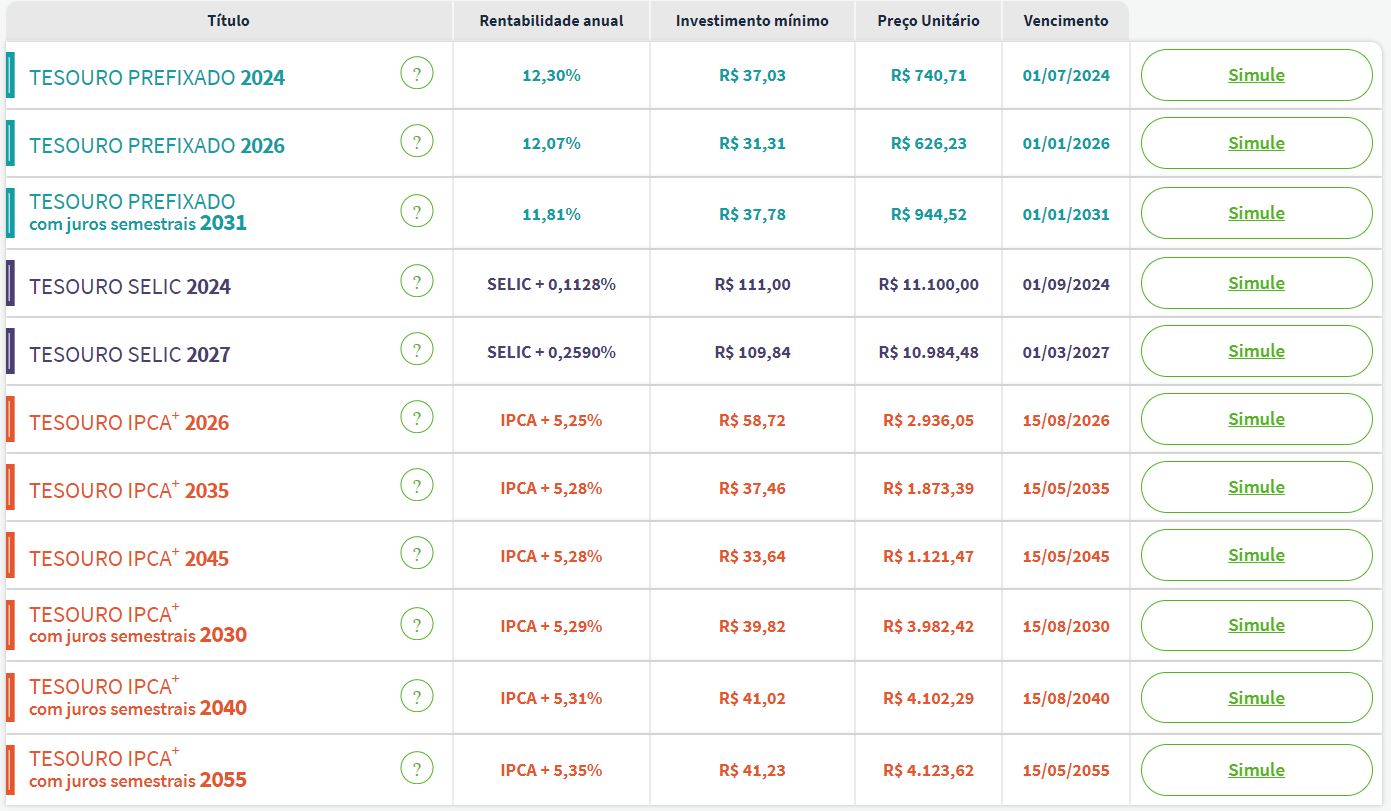
Task: Click question mark for Tesouro Selic 2024
Action: click(x=417, y=283)
